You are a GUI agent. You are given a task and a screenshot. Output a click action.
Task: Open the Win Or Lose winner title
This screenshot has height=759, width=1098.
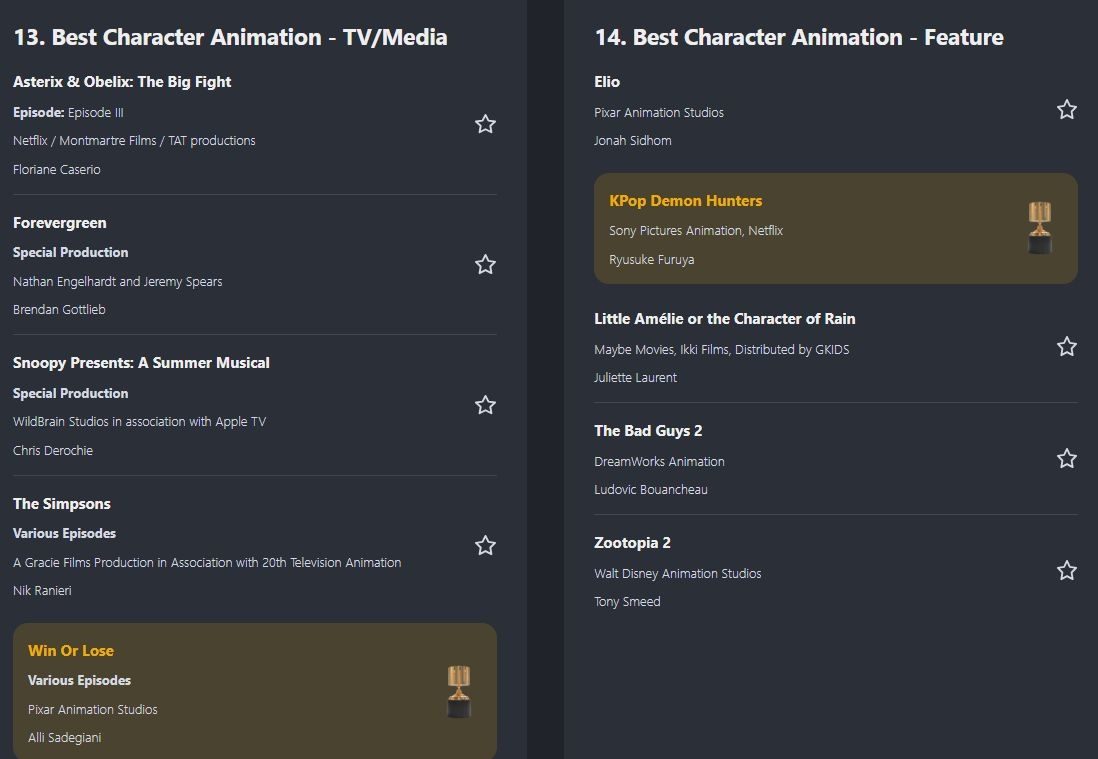point(71,651)
